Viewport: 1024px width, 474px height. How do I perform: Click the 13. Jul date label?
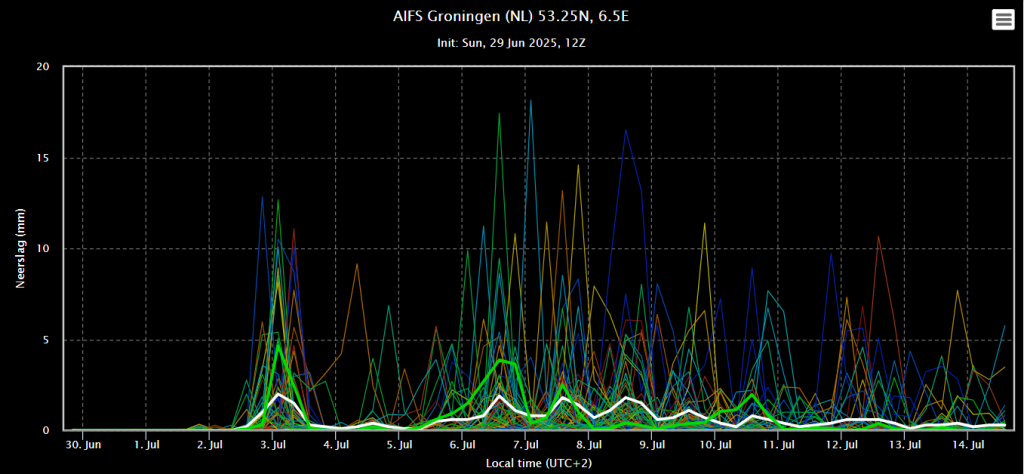(906, 445)
